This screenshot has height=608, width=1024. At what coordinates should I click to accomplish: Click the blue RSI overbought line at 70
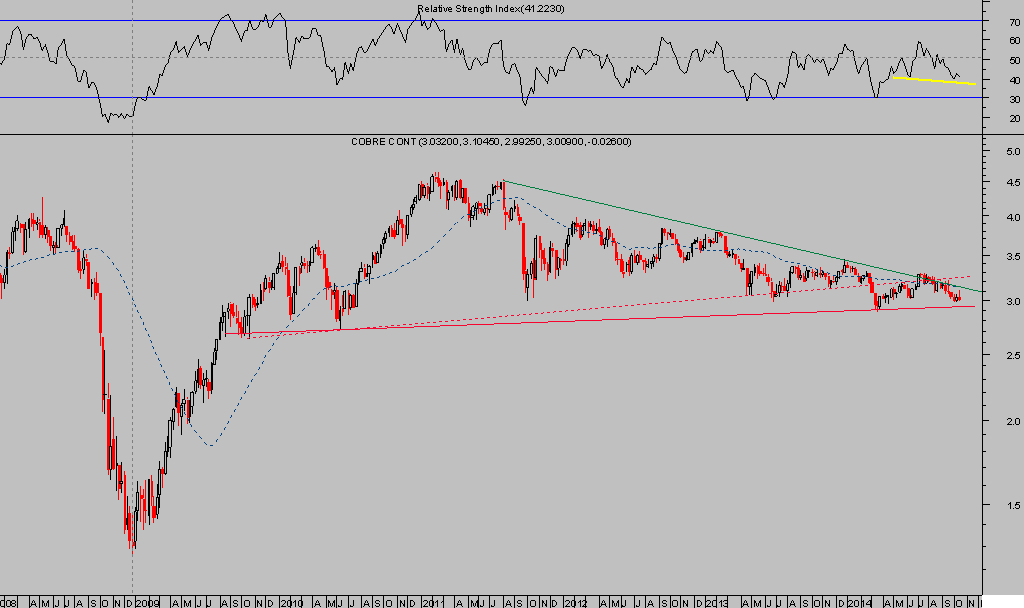point(500,20)
